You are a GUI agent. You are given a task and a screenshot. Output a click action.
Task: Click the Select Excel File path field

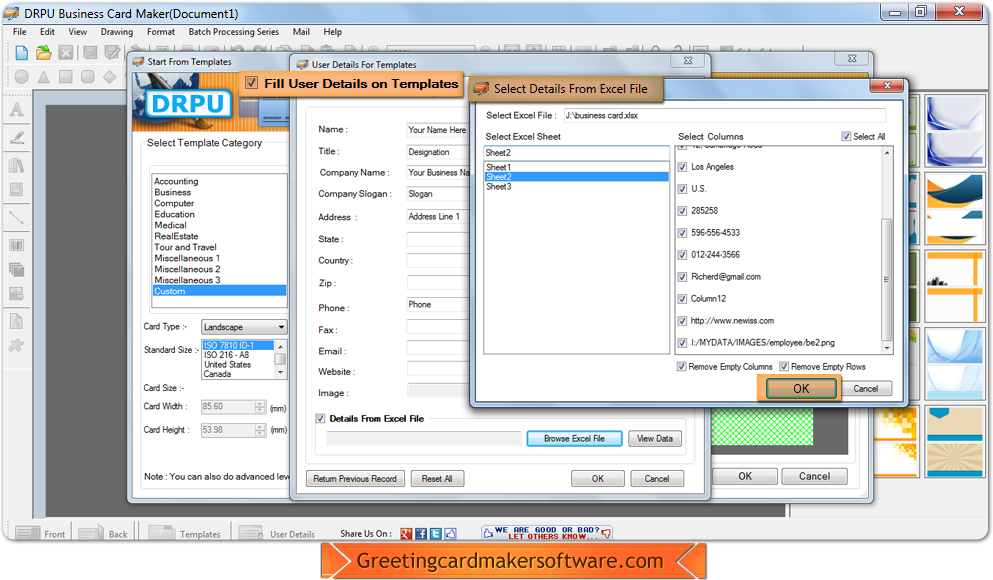pos(724,115)
